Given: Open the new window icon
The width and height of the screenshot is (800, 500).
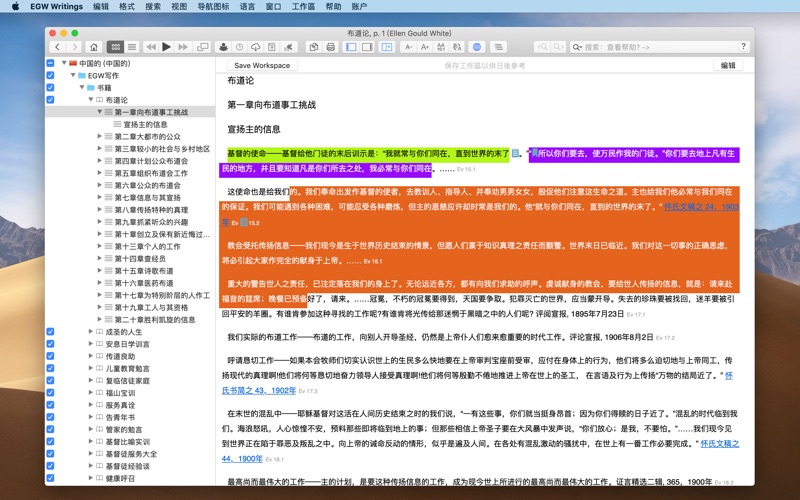Looking at the screenshot, I should pos(203,47).
